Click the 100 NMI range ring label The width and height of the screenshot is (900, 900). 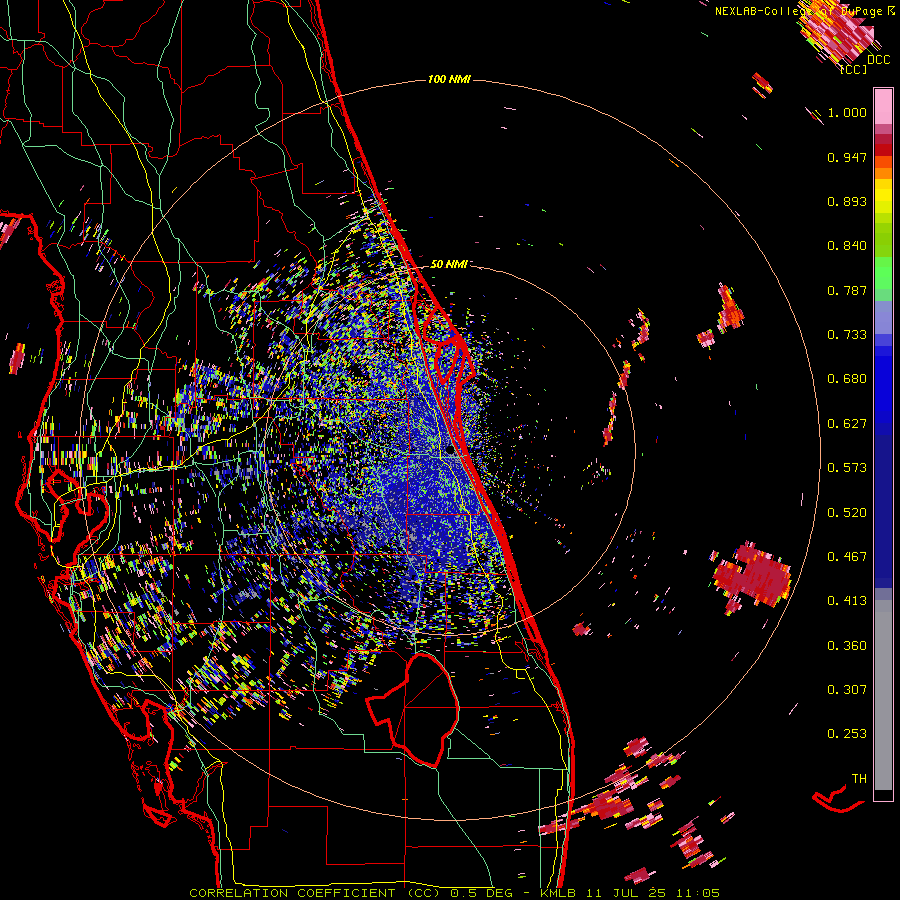(x=449, y=79)
